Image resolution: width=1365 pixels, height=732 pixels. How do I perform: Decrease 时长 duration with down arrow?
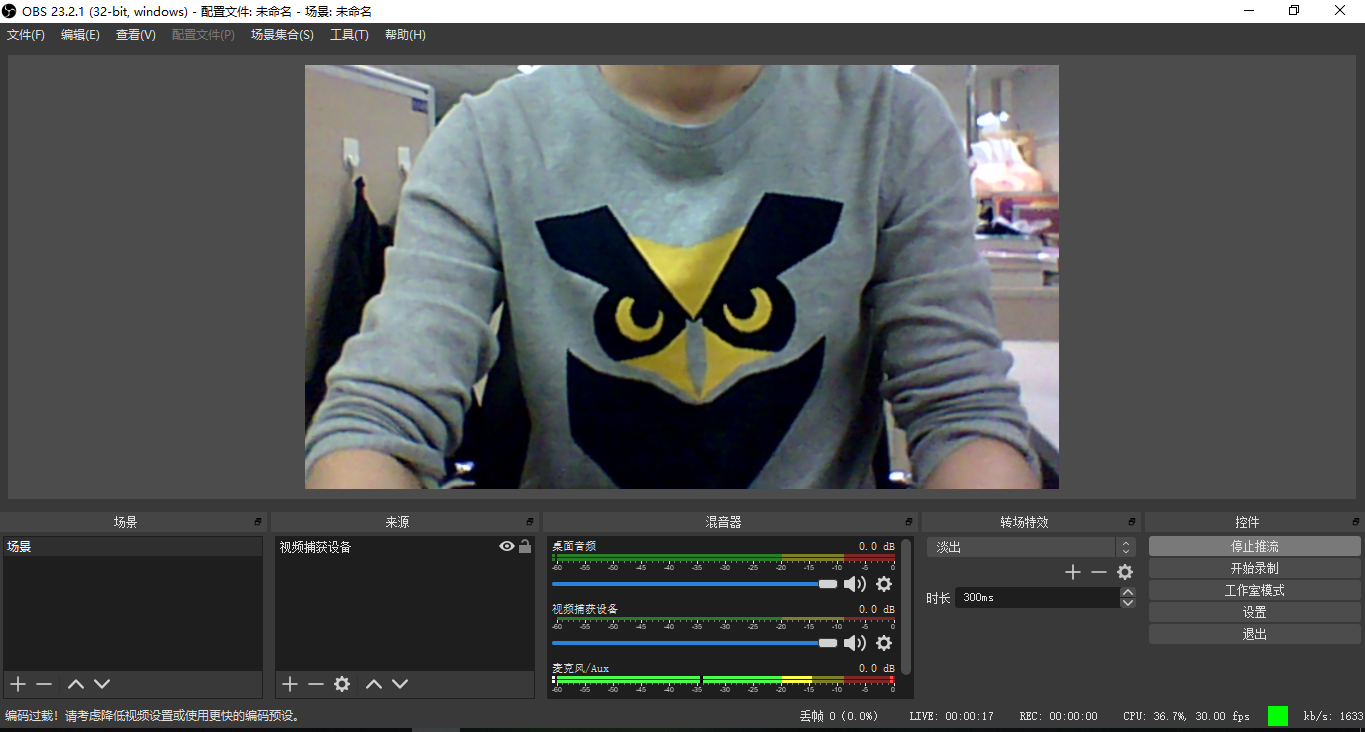click(1128, 603)
